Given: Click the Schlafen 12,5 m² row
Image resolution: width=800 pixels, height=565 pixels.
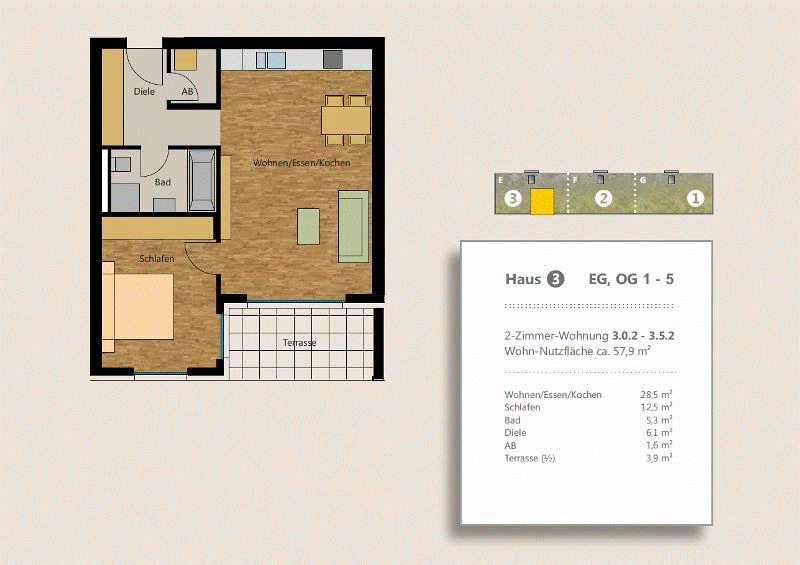Looking at the screenshot, I should tap(589, 408).
